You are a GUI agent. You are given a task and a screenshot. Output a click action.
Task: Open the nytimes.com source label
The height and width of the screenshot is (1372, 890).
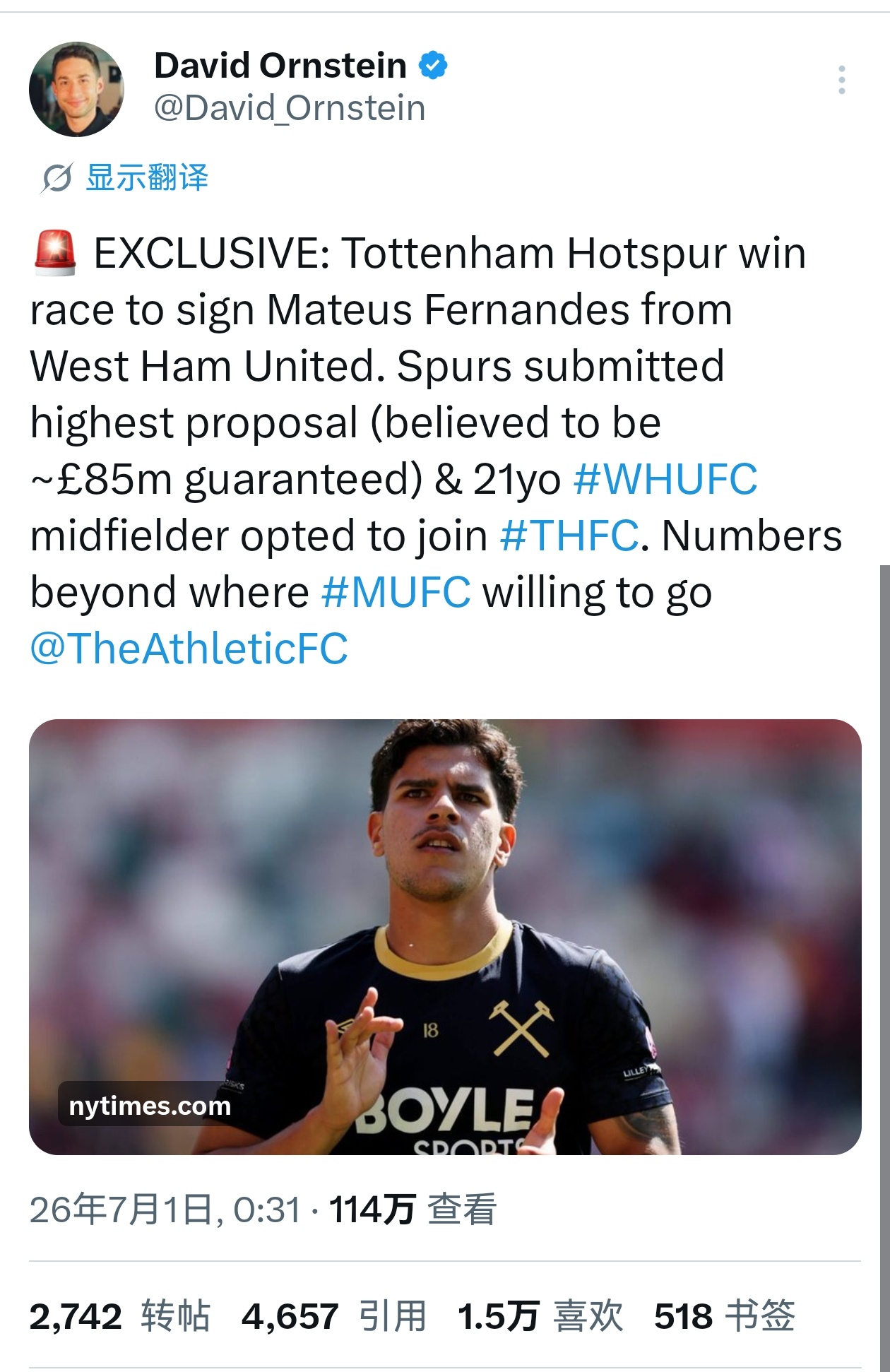click(x=150, y=1105)
